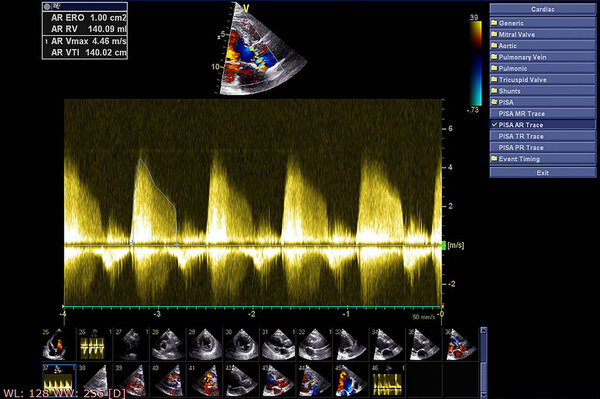Open thumbnail 28 short-axis view
The height and width of the screenshot is (399, 600).
pos(168,344)
